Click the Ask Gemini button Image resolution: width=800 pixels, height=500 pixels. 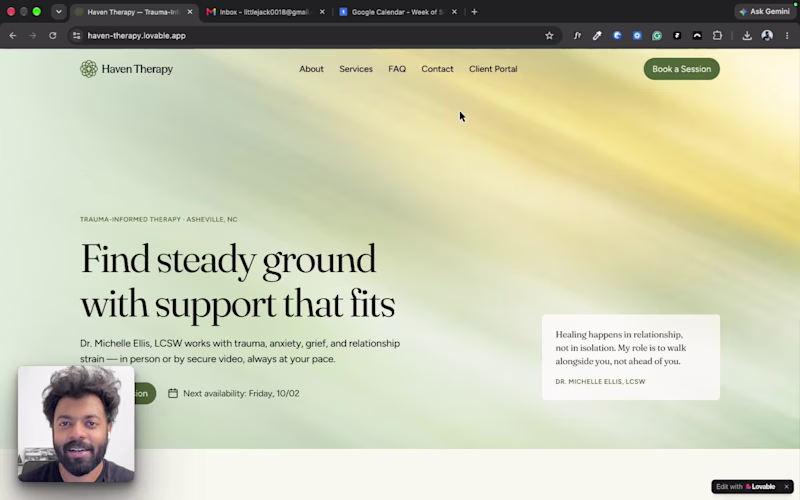coord(765,12)
